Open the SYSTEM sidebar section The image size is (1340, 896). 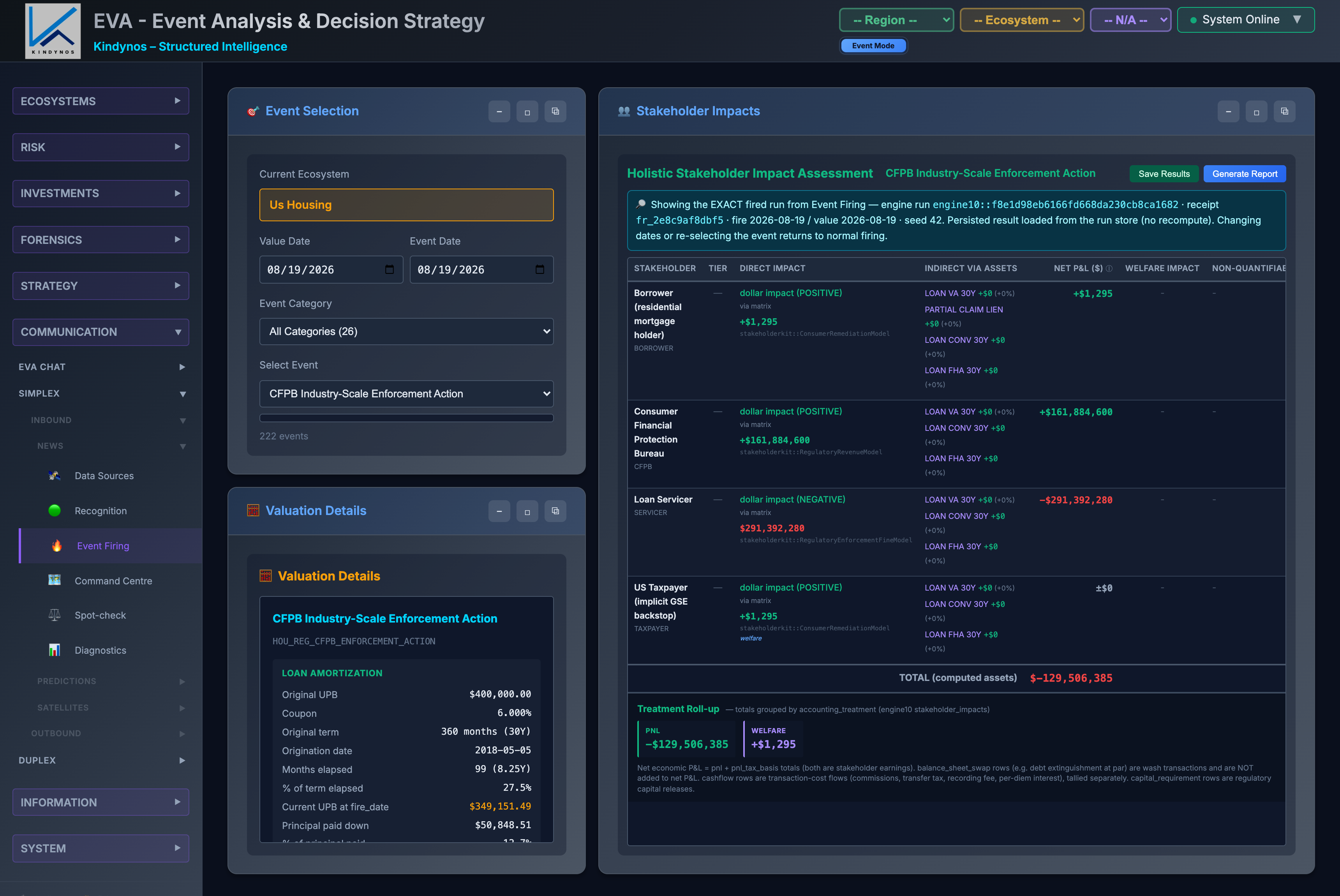coord(100,848)
